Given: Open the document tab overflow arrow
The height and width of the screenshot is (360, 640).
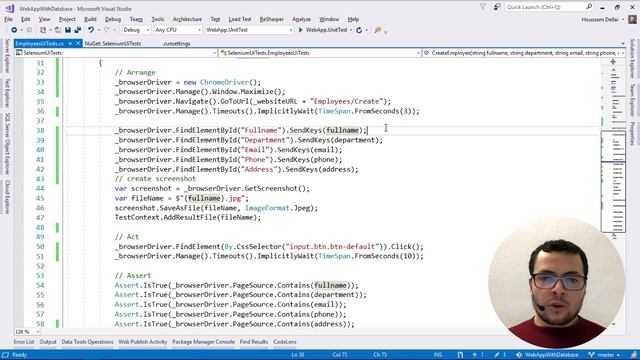Looking at the screenshot, I should pyautogui.click(x=623, y=43).
